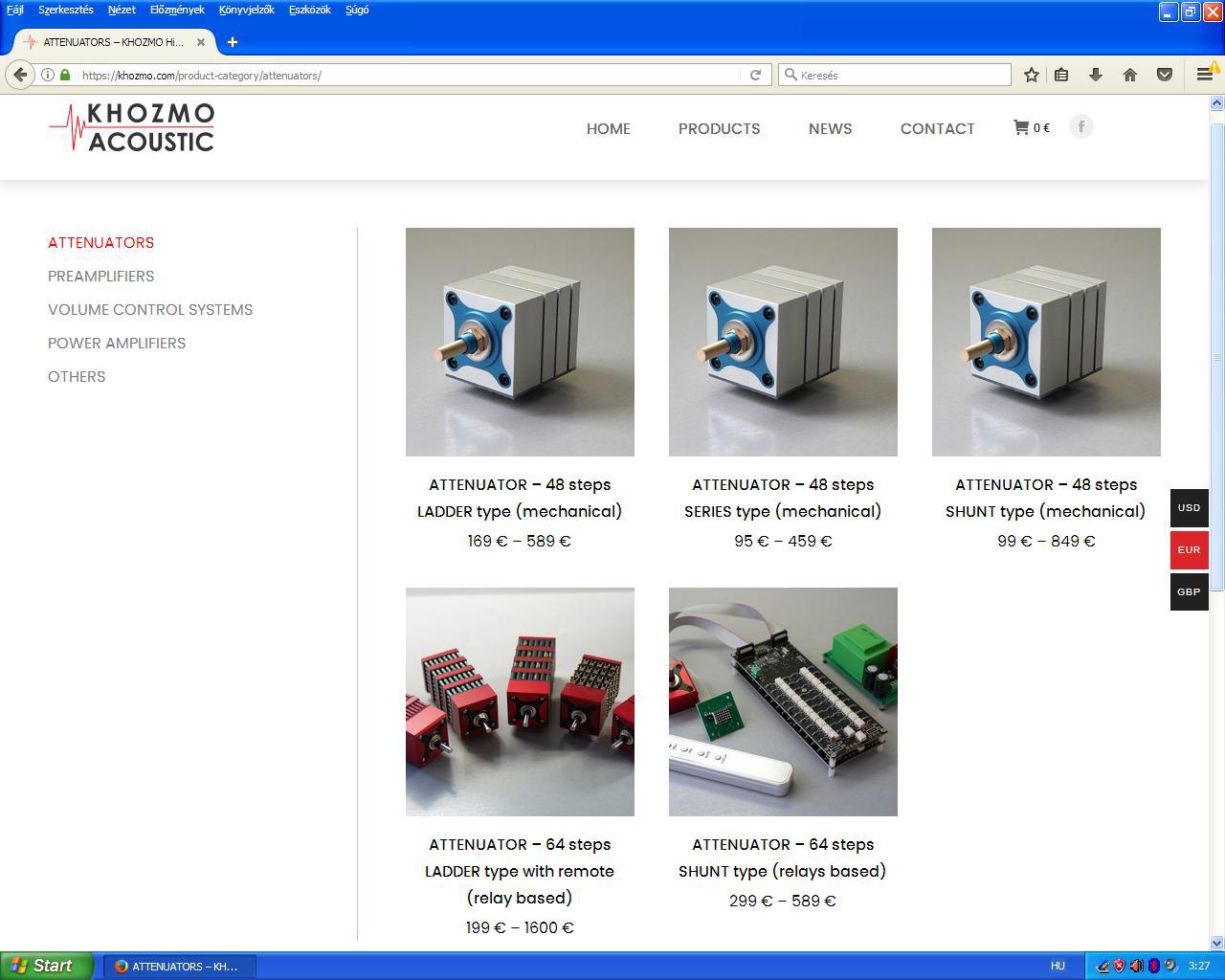1225x980 pixels.
Task: Close the ATTENUATORS browser tab
Action: pos(202,42)
